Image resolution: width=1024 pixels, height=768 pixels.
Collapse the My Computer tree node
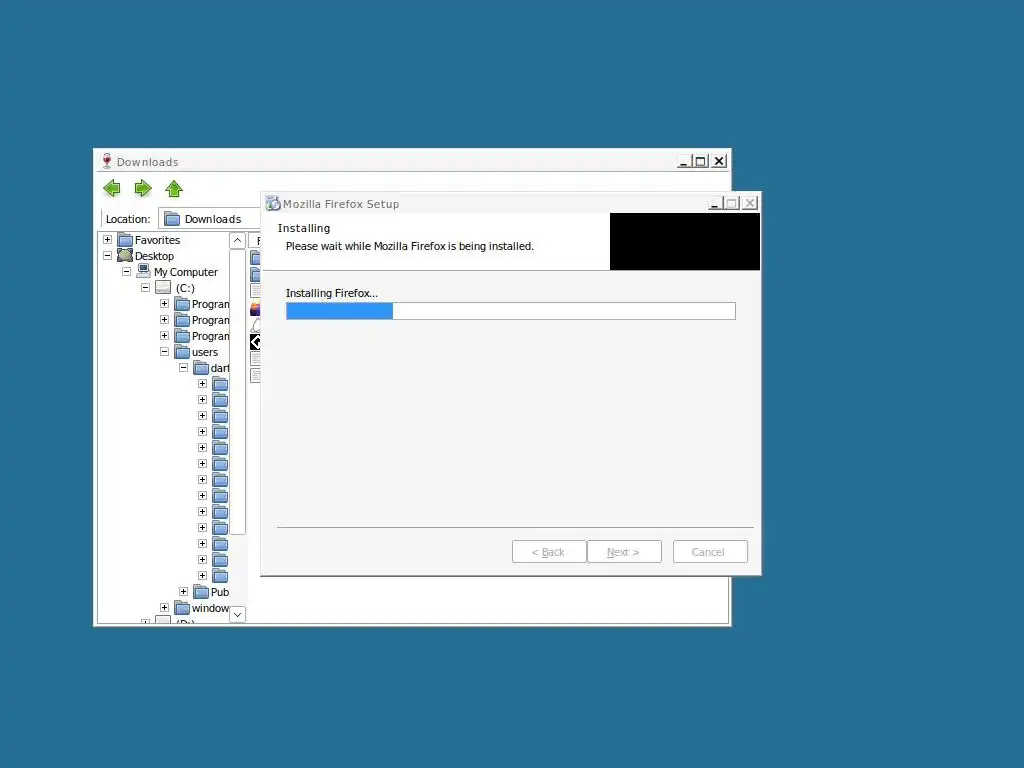tap(127, 272)
